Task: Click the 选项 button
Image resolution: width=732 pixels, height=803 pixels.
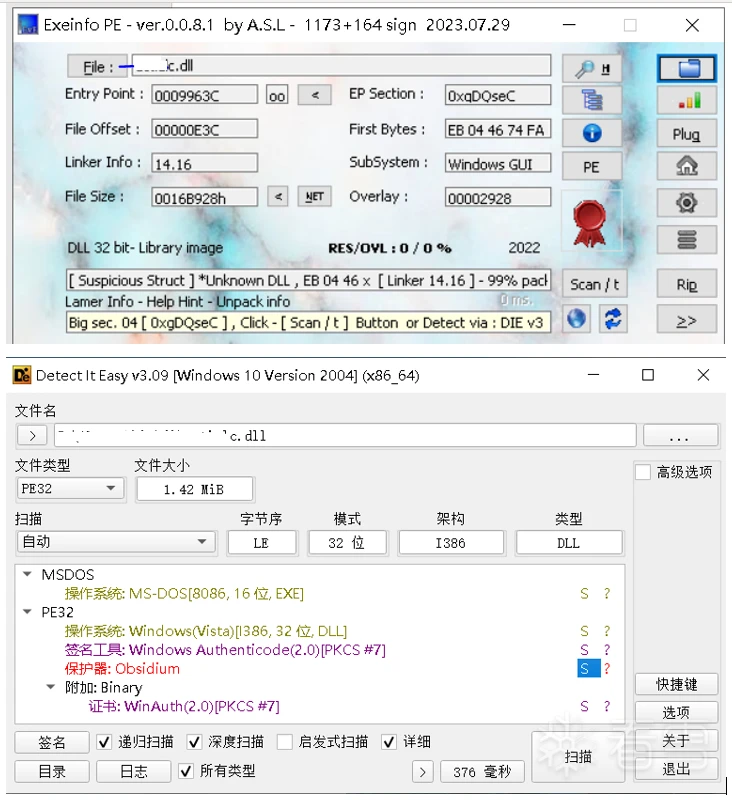Action: pos(676,712)
